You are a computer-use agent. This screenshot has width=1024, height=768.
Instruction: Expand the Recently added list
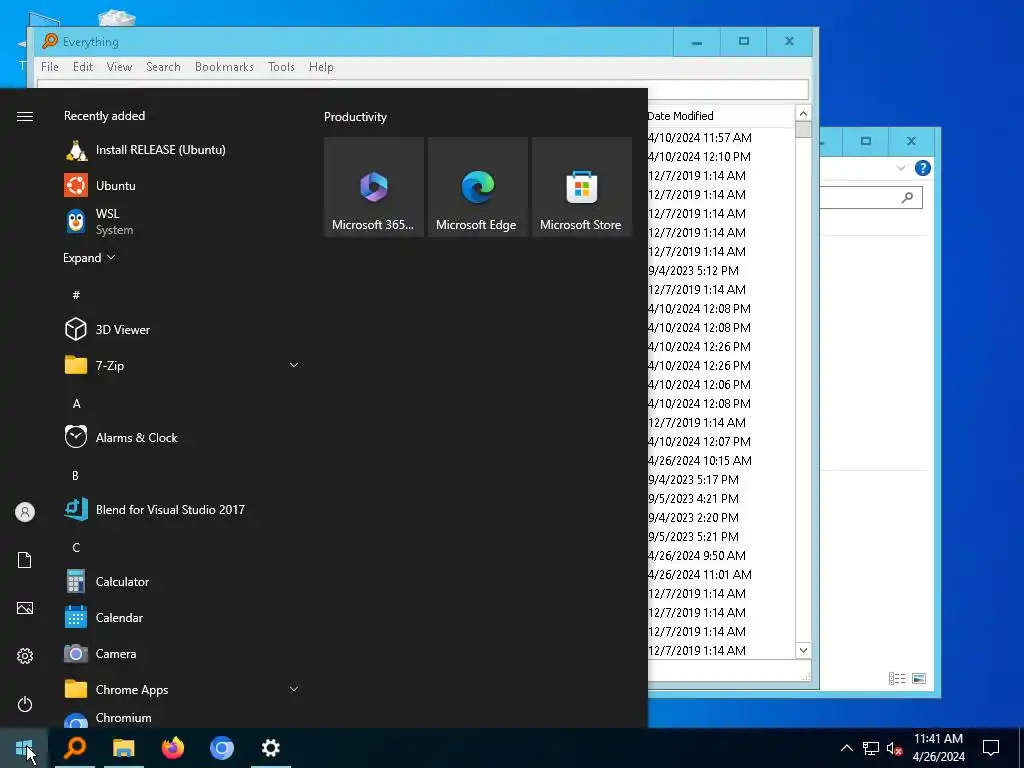point(89,258)
